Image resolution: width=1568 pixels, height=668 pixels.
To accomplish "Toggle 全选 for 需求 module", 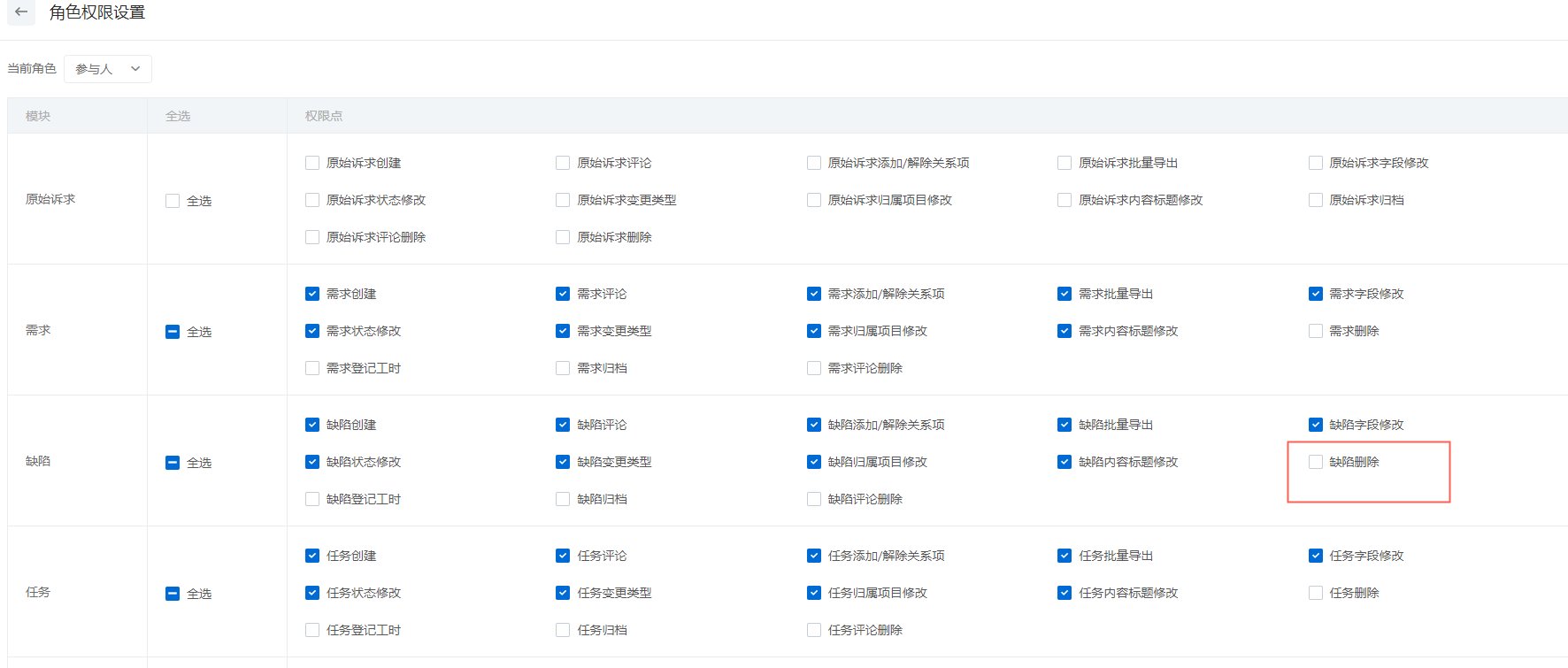I will click(x=173, y=332).
